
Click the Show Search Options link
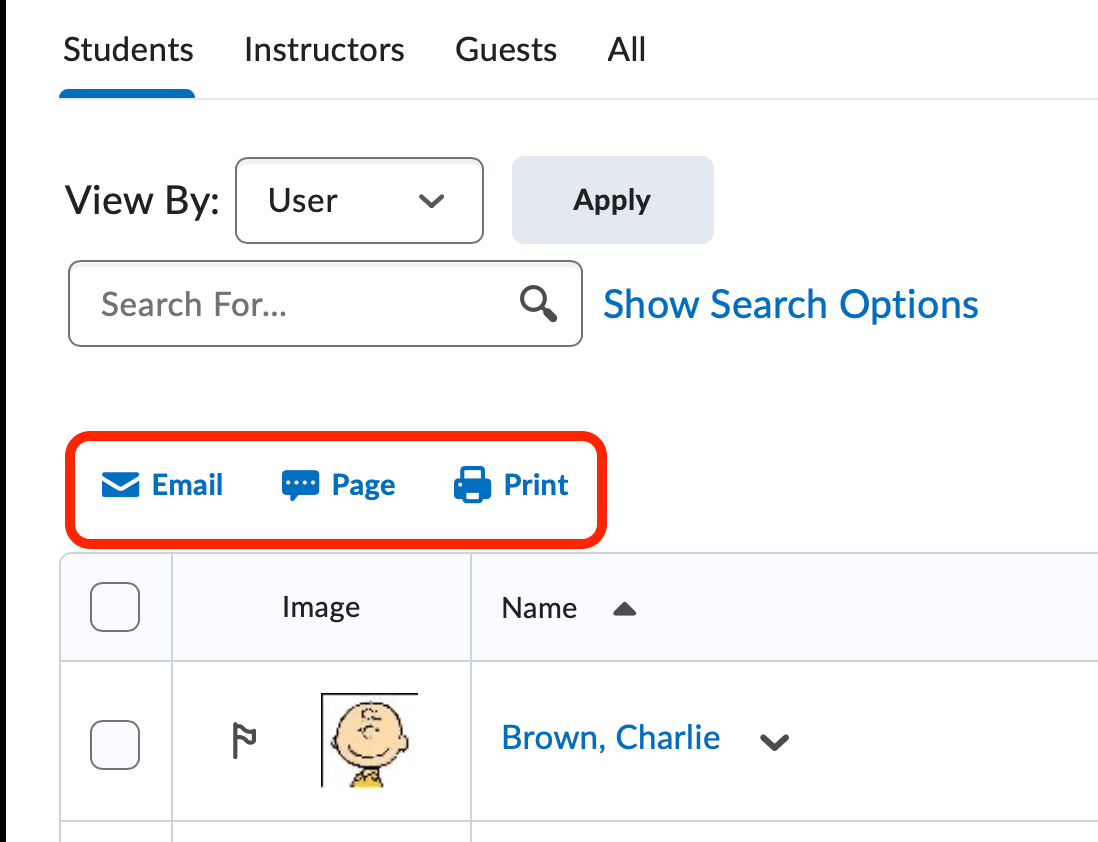click(790, 304)
